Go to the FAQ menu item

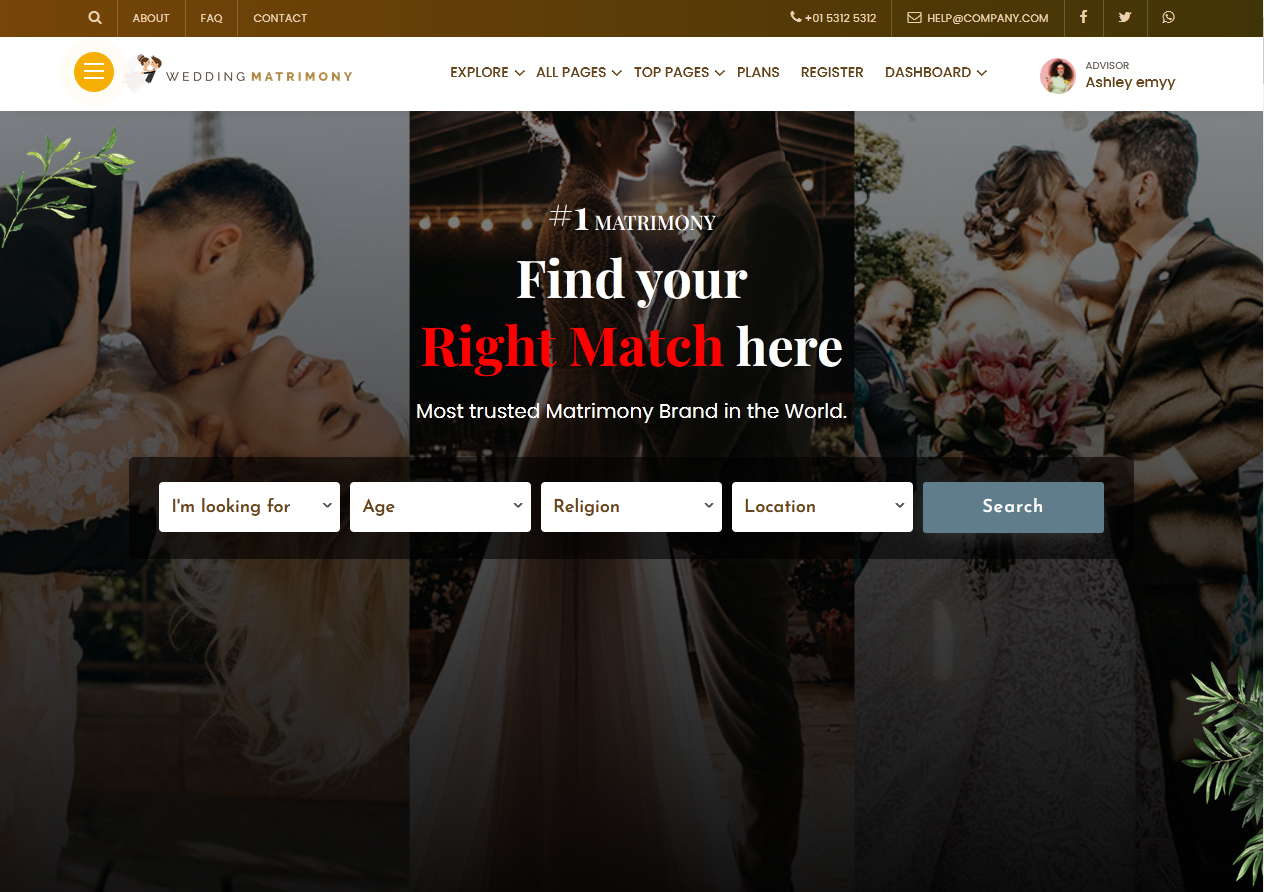click(211, 18)
